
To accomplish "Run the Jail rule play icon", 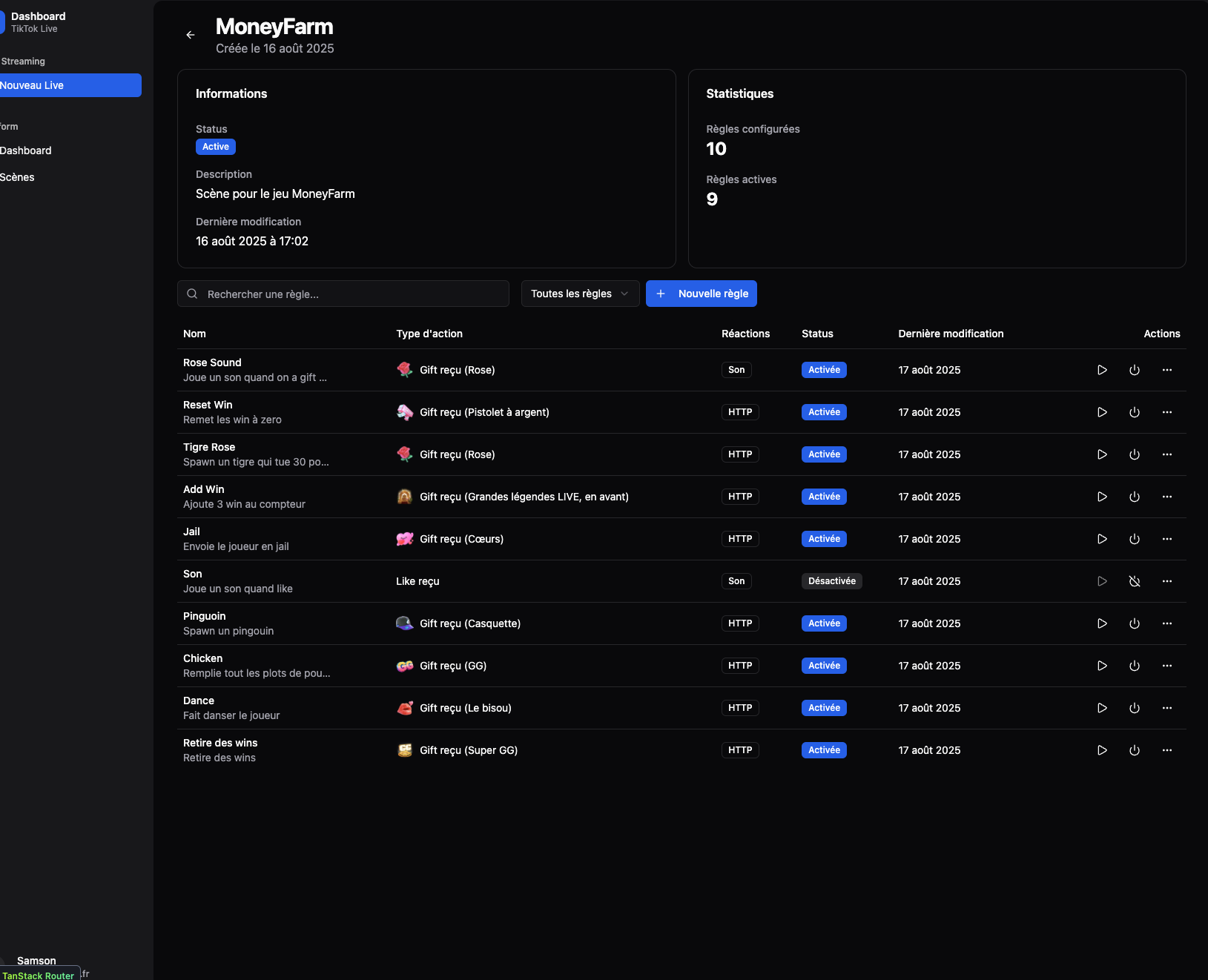I will (1102, 539).
